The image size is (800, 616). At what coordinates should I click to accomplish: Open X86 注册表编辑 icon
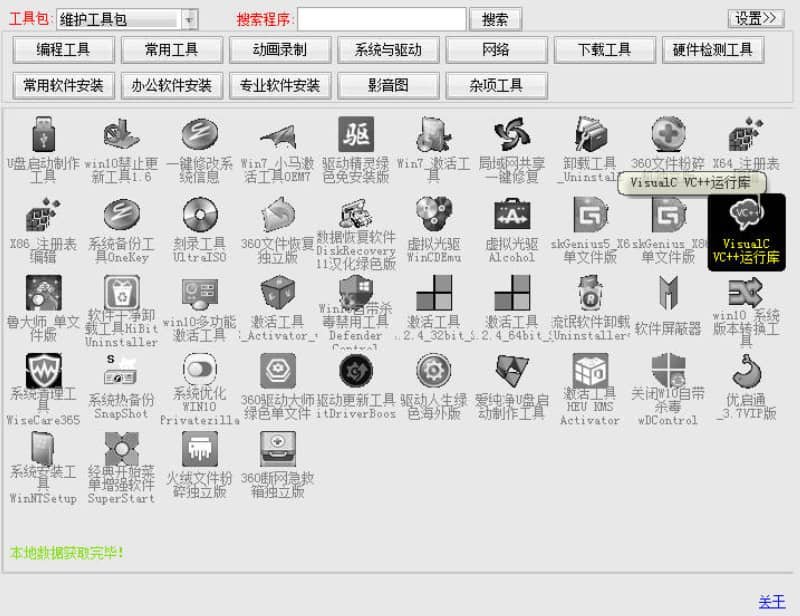tap(43, 230)
